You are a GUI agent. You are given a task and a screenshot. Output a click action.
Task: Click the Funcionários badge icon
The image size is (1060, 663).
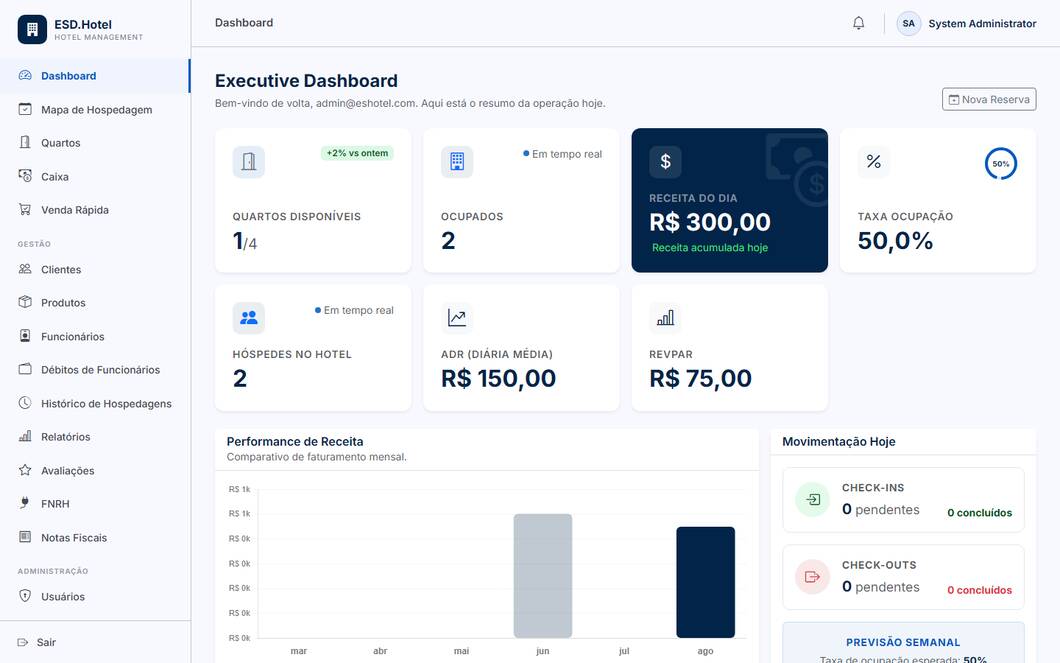pyautogui.click(x=25, y=336)
